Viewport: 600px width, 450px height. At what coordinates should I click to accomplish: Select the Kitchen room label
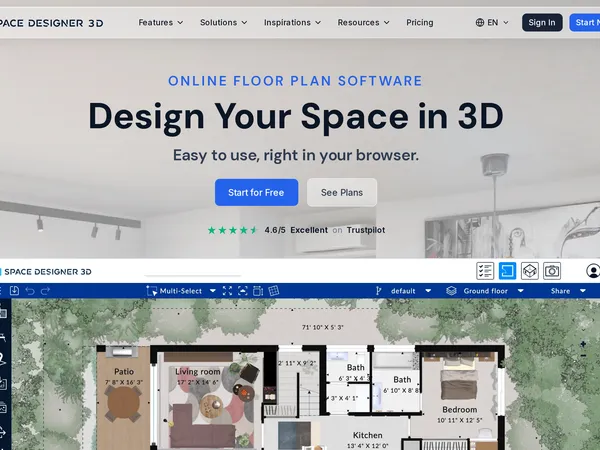tap(367, 435)
